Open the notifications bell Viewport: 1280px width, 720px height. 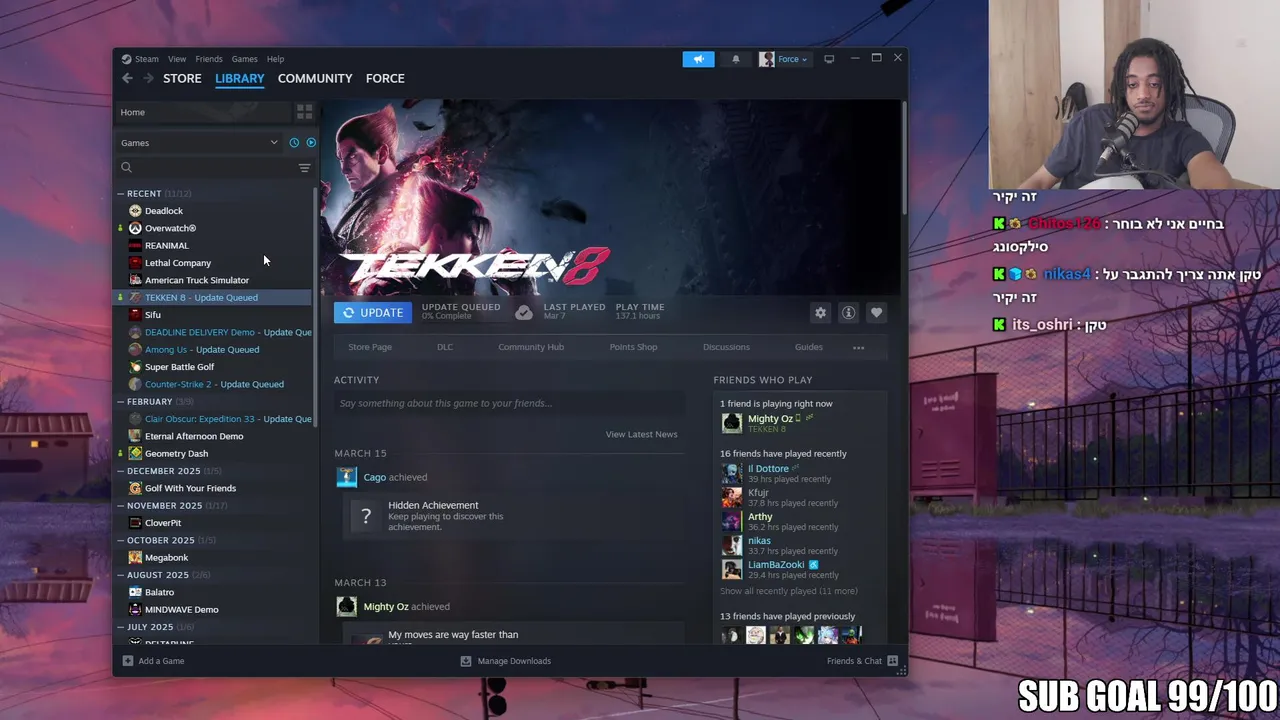tap(736, 59)
